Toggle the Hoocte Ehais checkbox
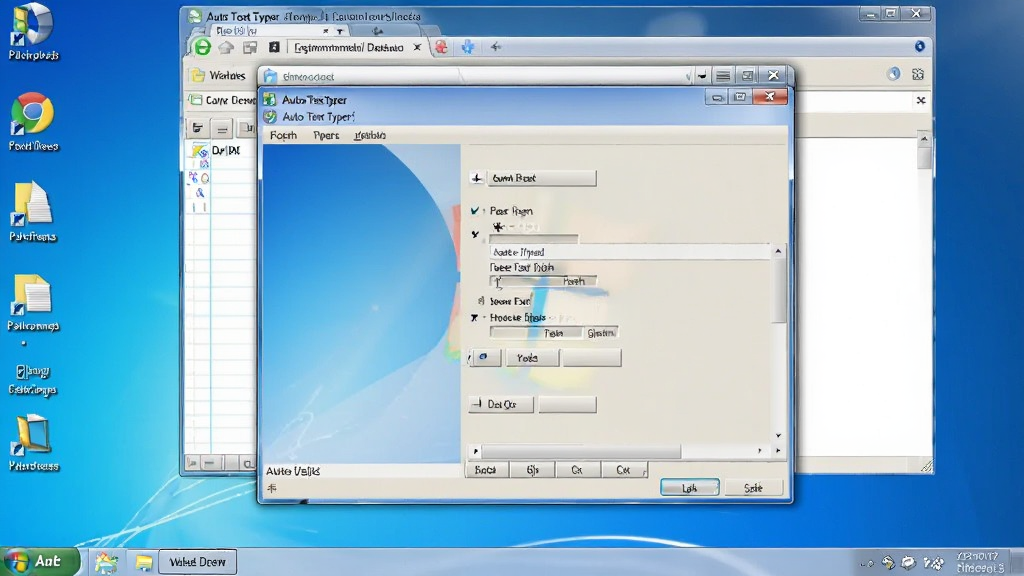The width and height of the screenshot is (1024, 576). [475, 318]
